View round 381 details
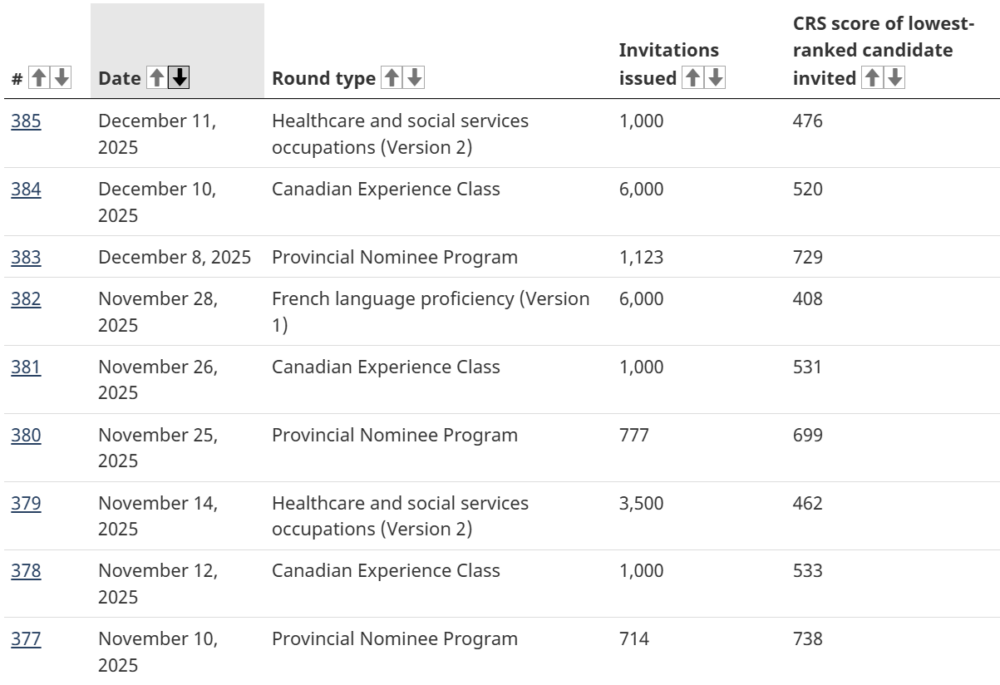 26,367
